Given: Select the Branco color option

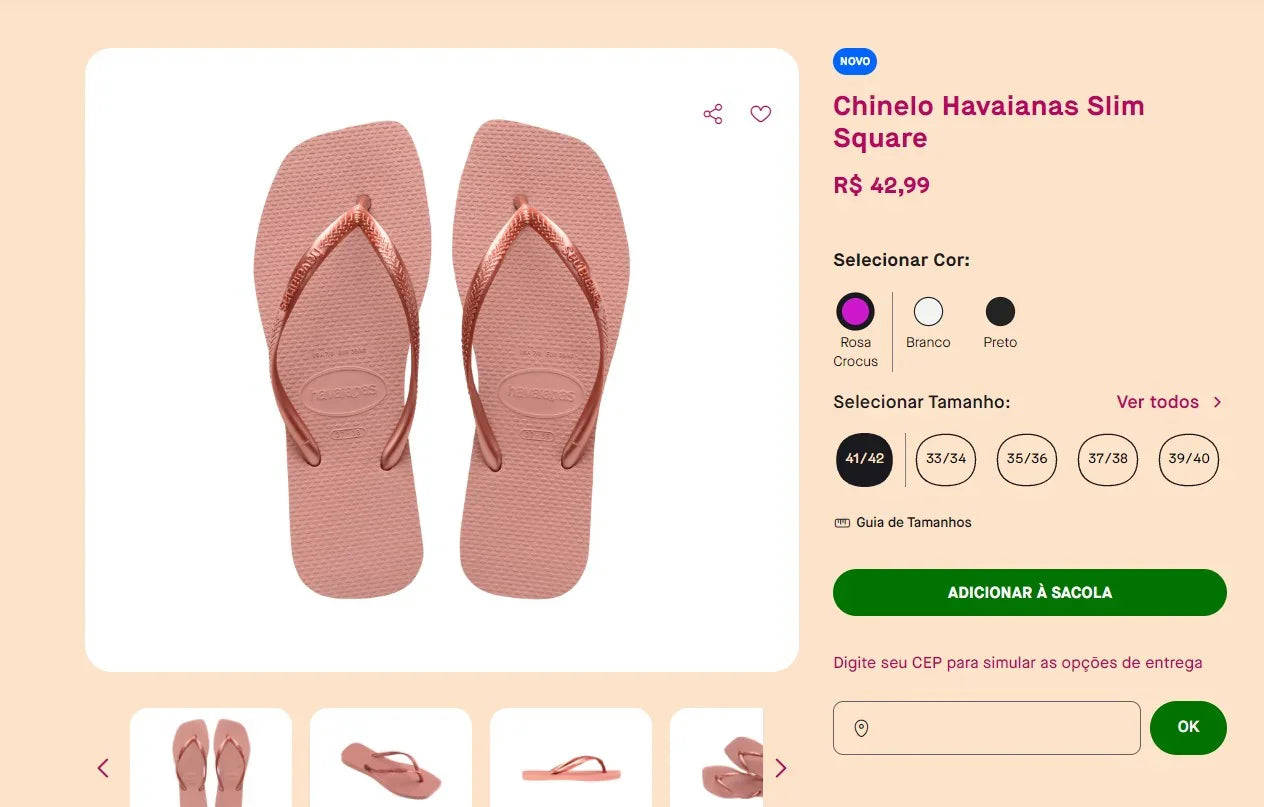Looking at the screenshot, I should [927, 312].
